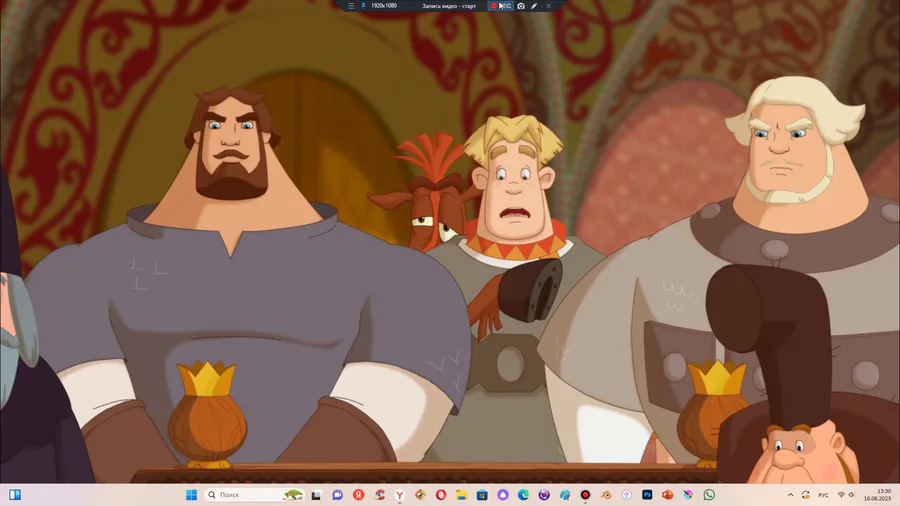Open Task View from the taskbar

click(x=316, y=495)
